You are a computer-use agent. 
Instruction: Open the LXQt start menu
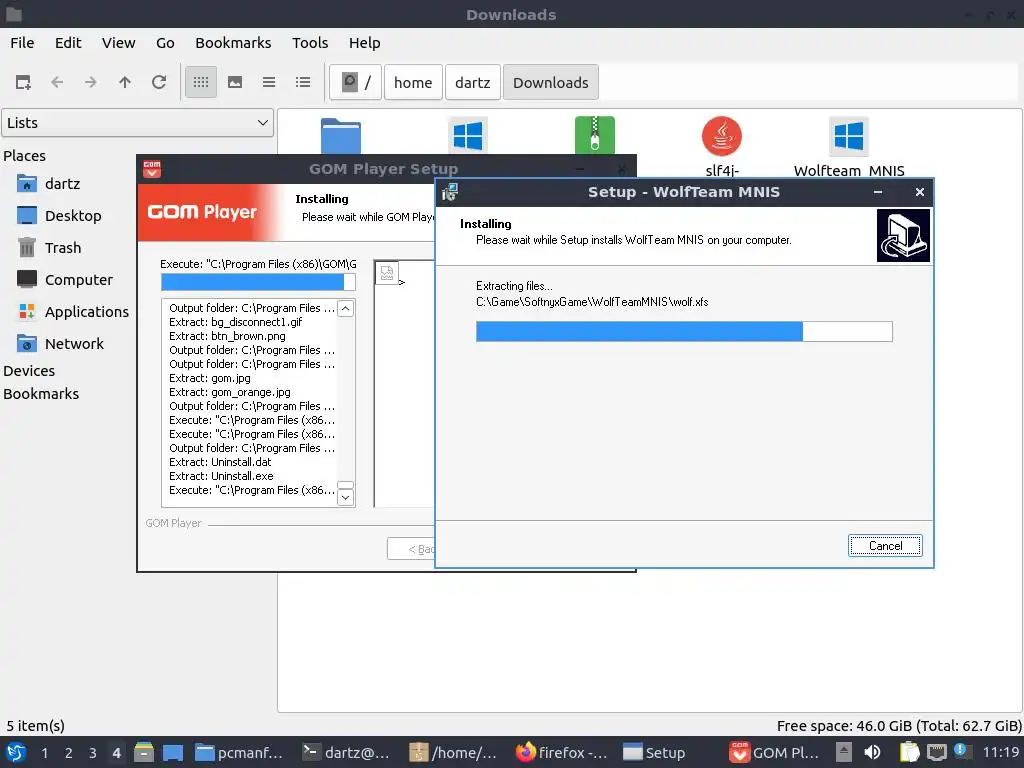16,752
